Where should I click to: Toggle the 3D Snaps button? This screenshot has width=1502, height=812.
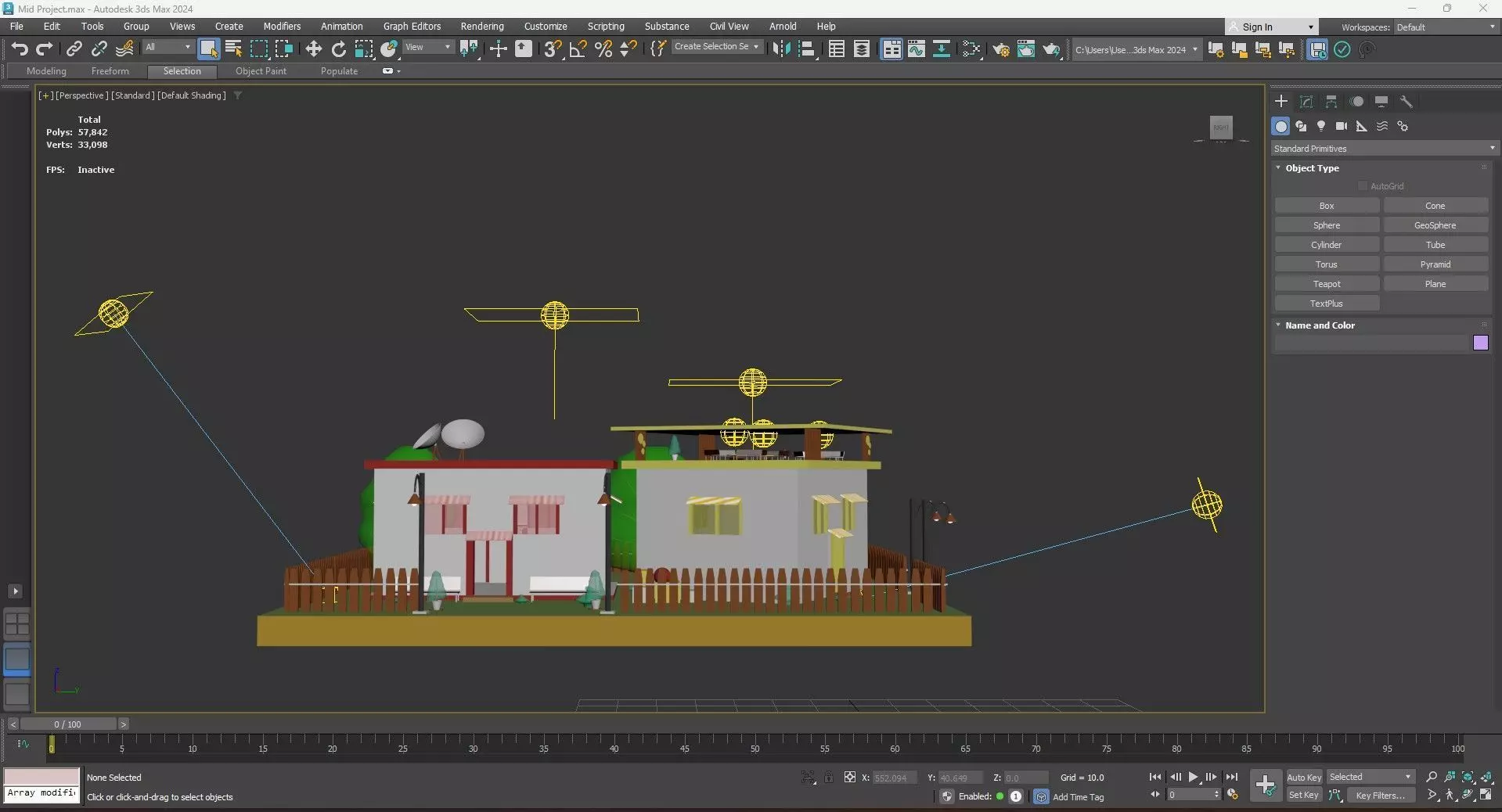553,49
